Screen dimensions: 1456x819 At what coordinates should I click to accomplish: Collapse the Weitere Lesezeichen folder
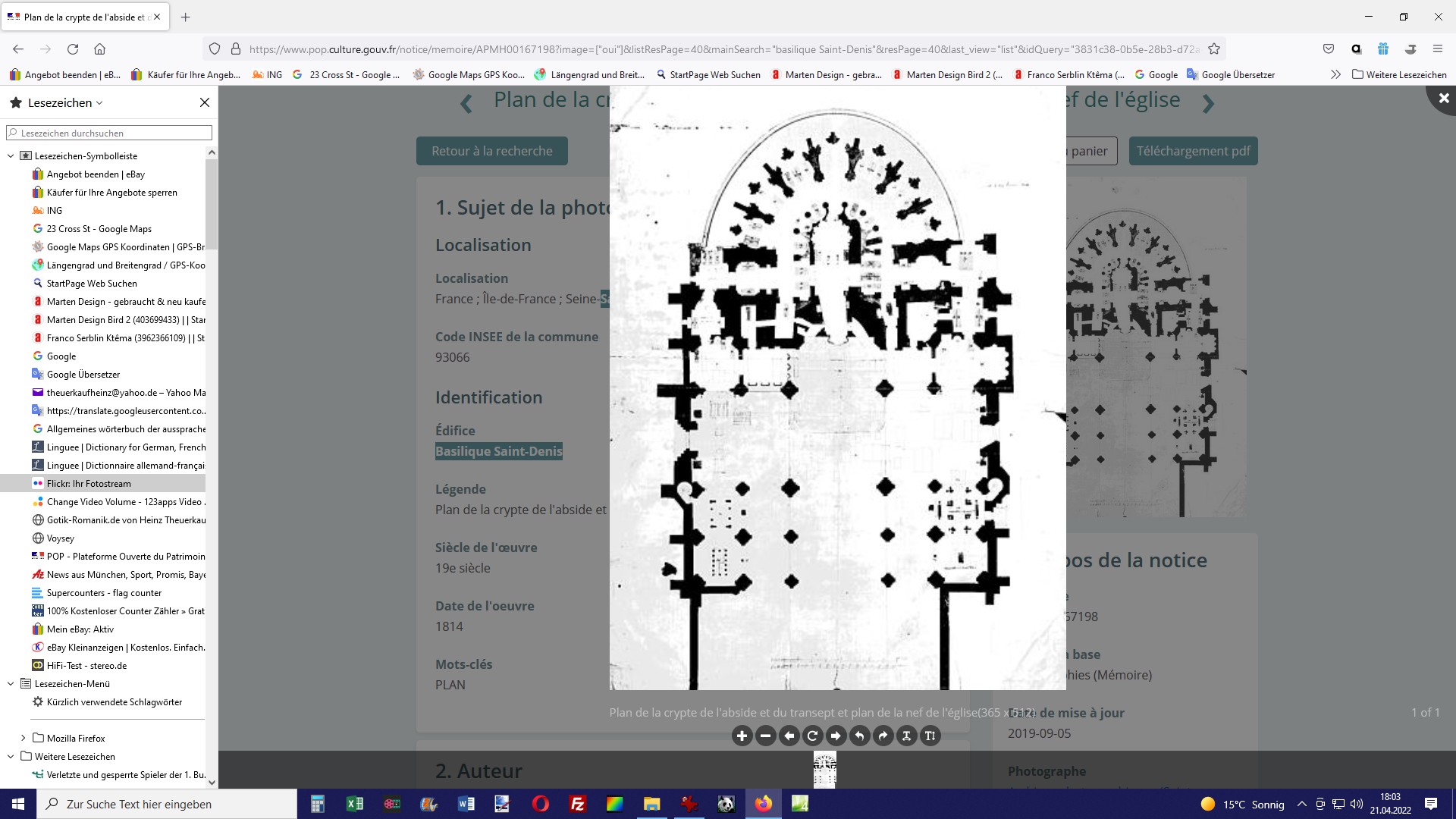11,757
